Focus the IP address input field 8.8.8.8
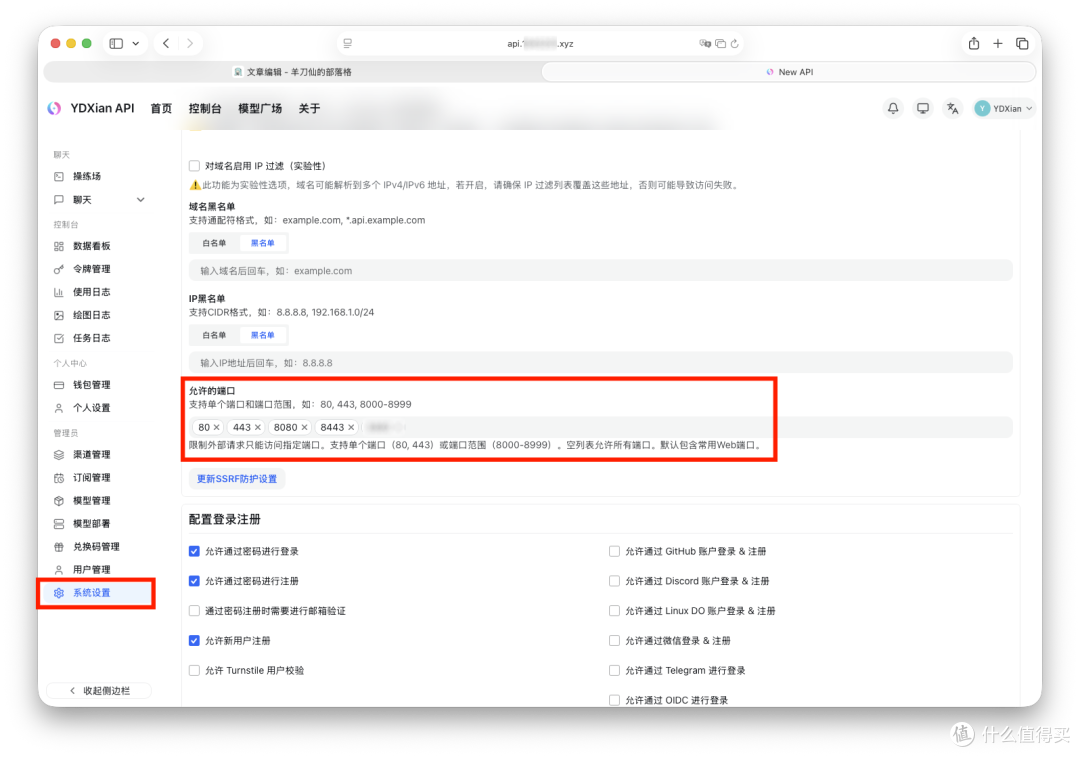The width and height of the screenshot is (1080, 757). (x=601, y=363)
